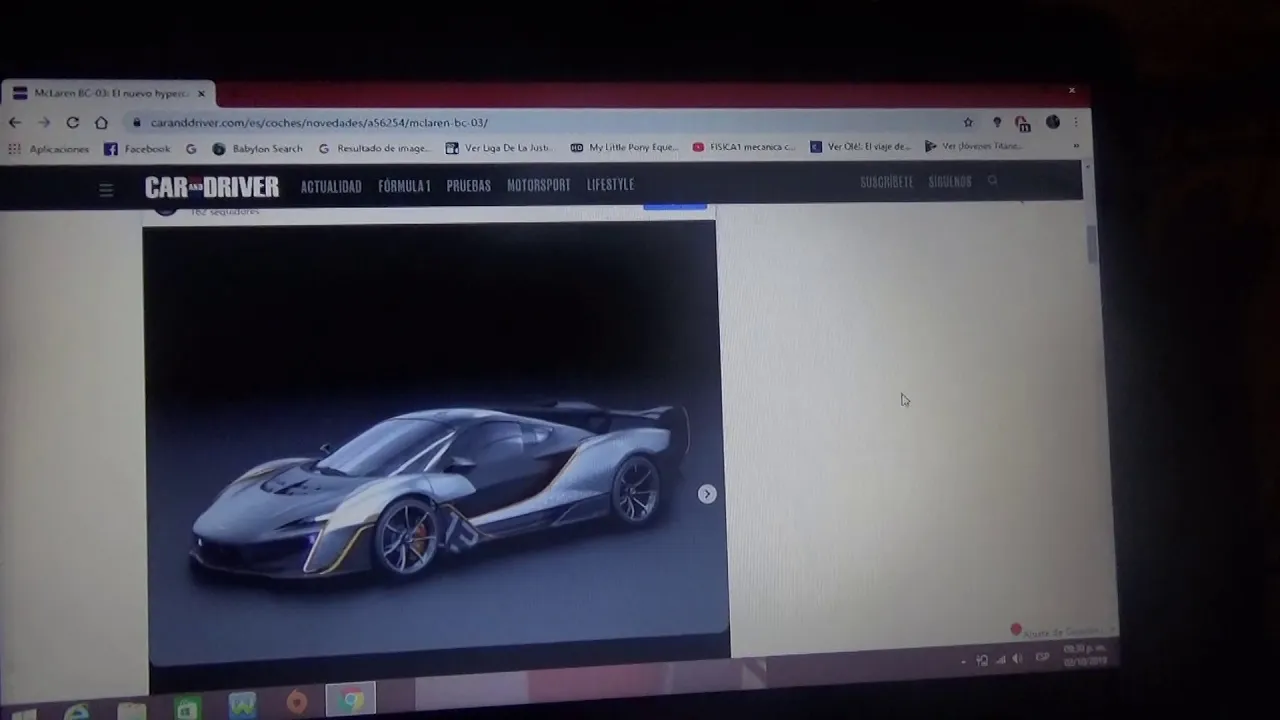The image size is (1280, 720).
Task: Open the Google G bookmark after Facebook
Action: tap(191, 149)
